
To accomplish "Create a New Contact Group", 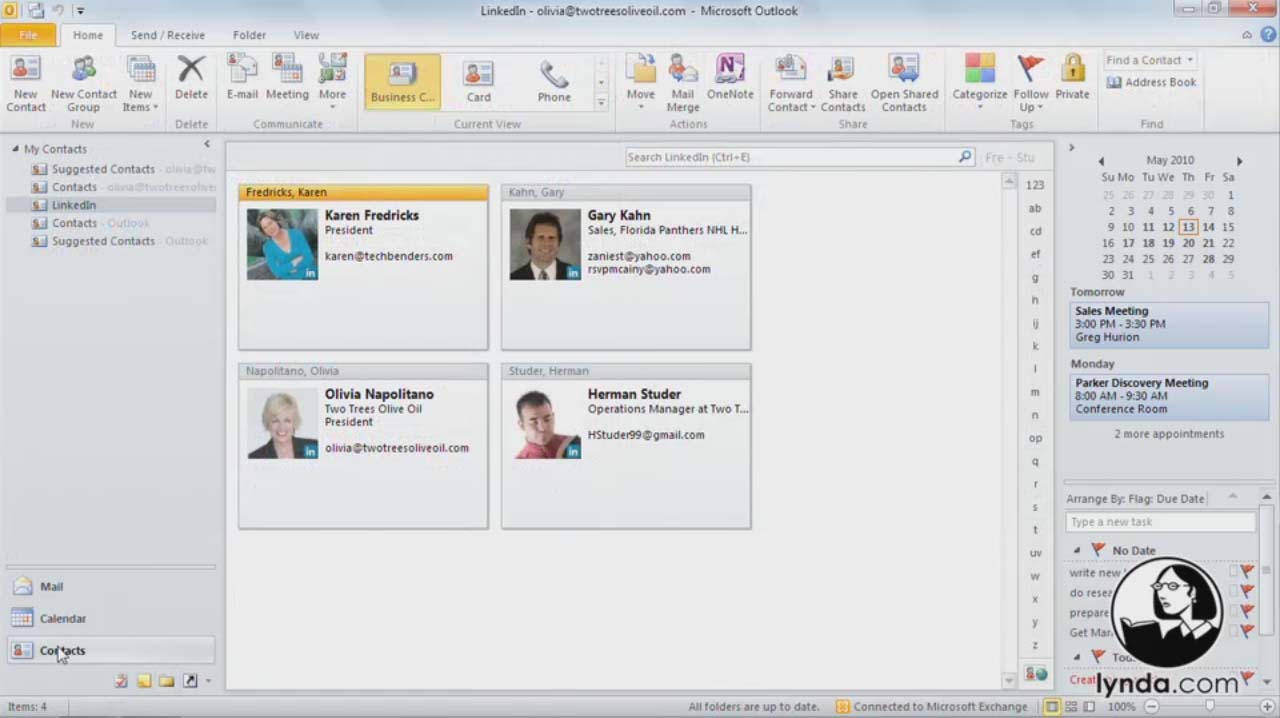I will tap(84, 84).
